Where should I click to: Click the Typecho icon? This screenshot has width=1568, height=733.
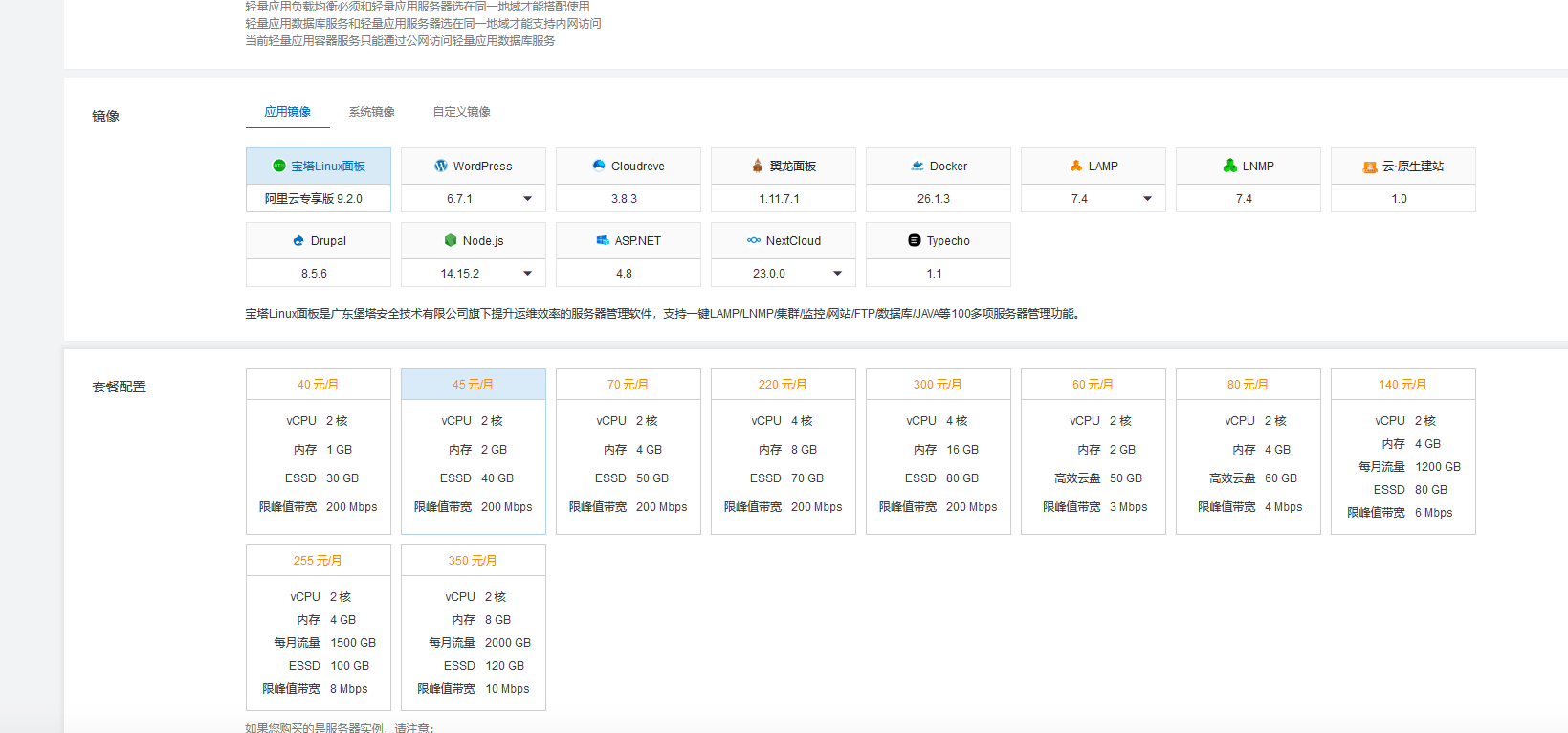click(x=915, y=240)
